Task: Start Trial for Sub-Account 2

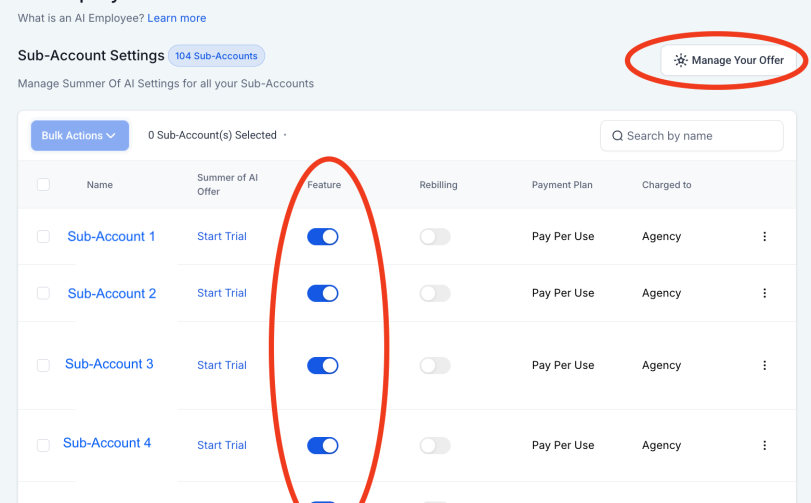Action: [x=222, y=293]
